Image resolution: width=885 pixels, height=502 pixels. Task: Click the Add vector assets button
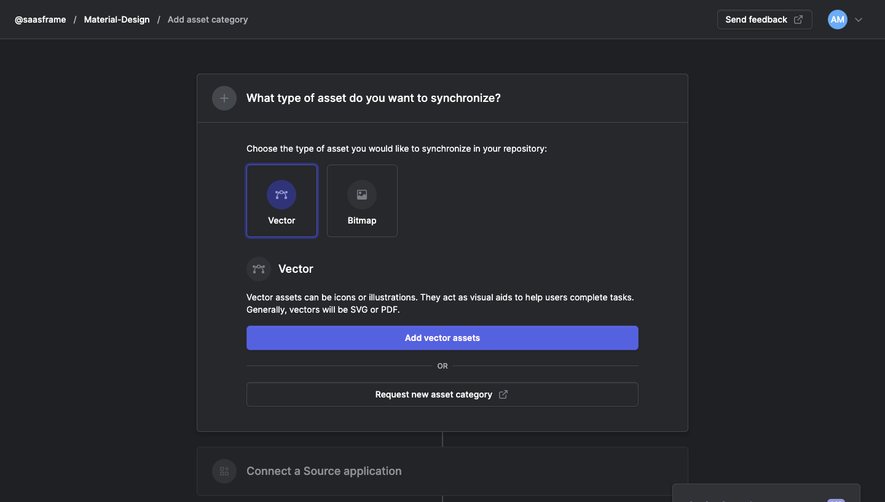tap(442, 338)
